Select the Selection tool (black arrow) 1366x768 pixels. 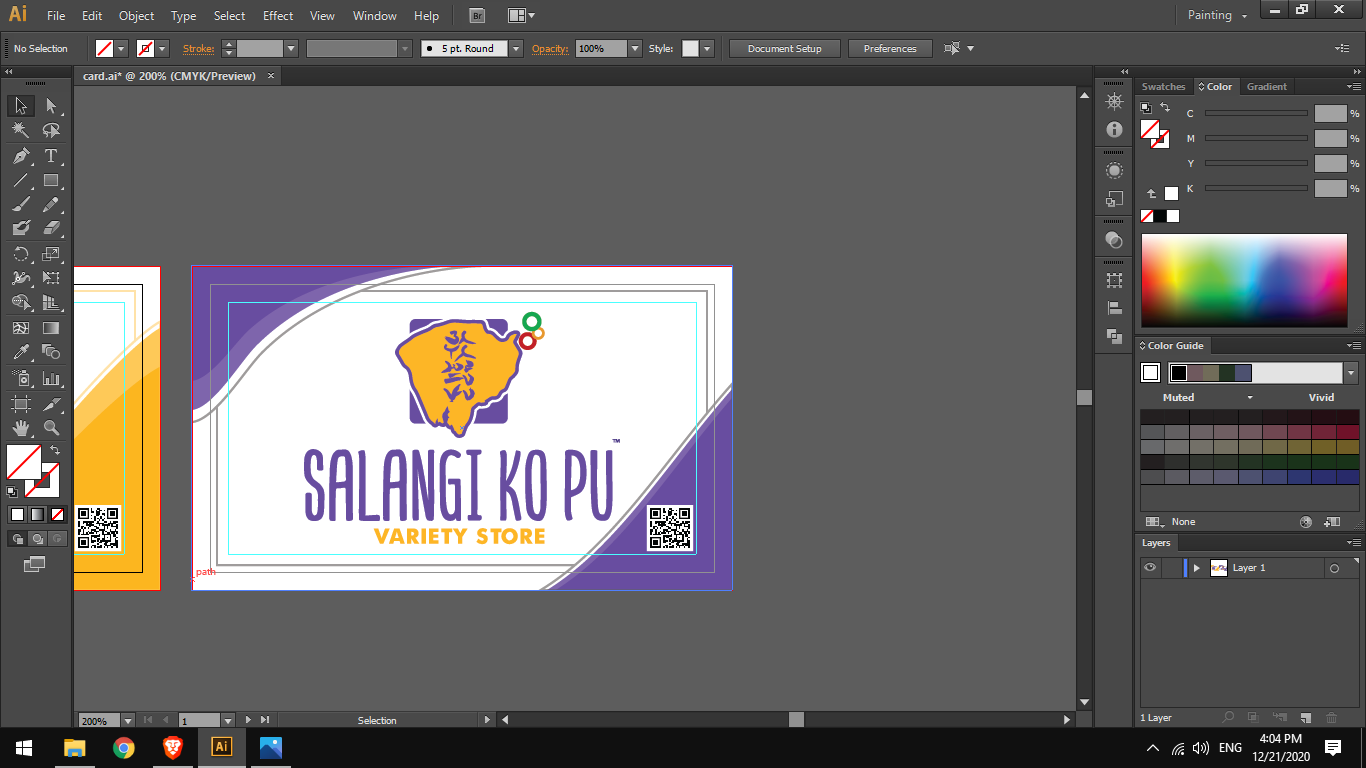coord(20,106)
